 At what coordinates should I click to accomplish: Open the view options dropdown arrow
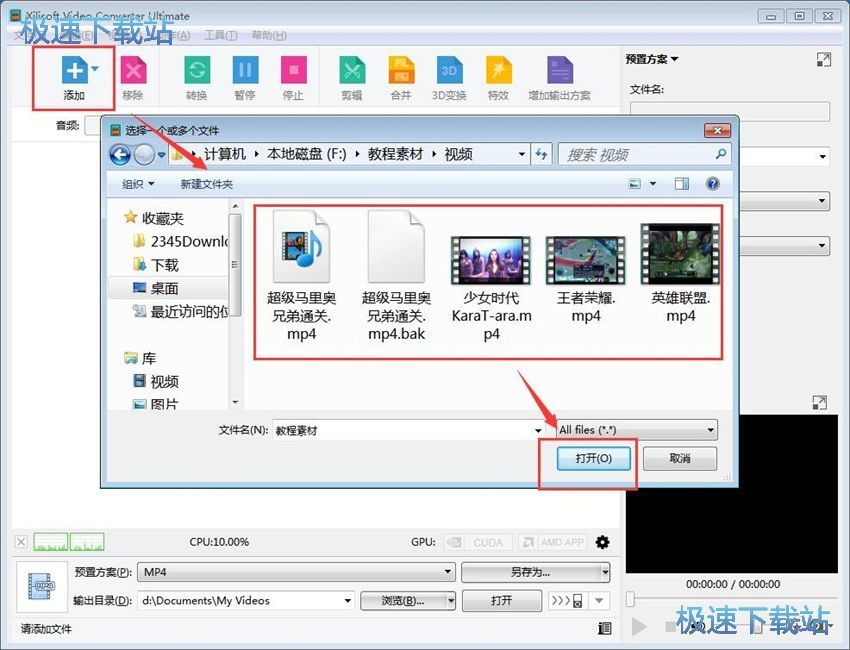pos(653,184)
